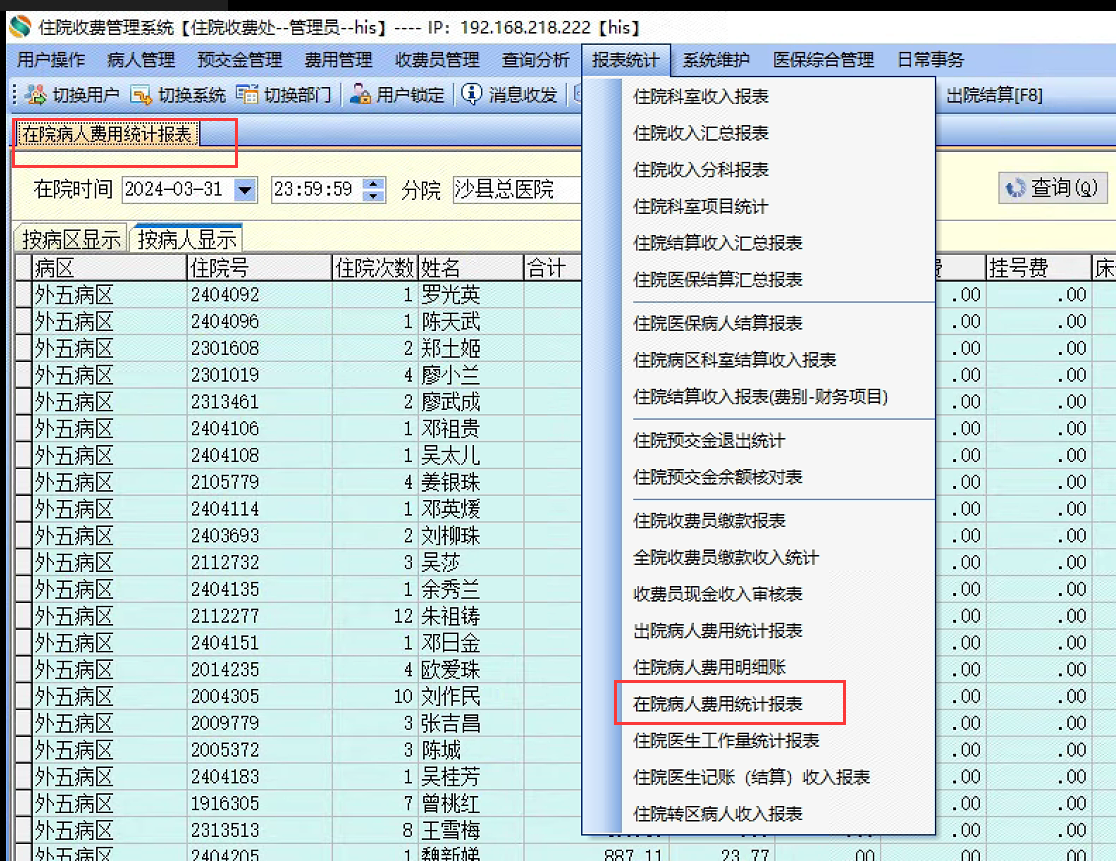Select 住院转区病人收入报表 menu entry

click(x=718, y=814)
